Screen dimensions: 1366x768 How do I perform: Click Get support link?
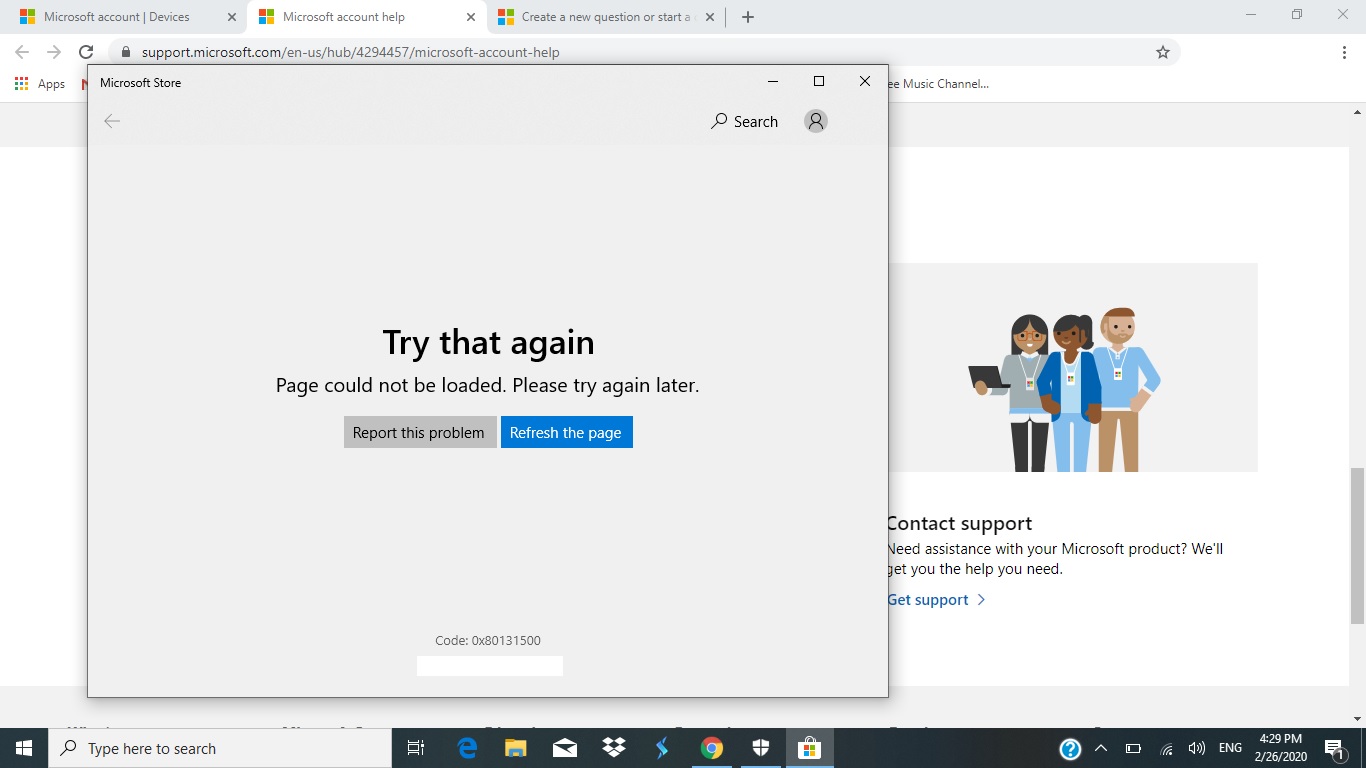click(x=936, y=600)
